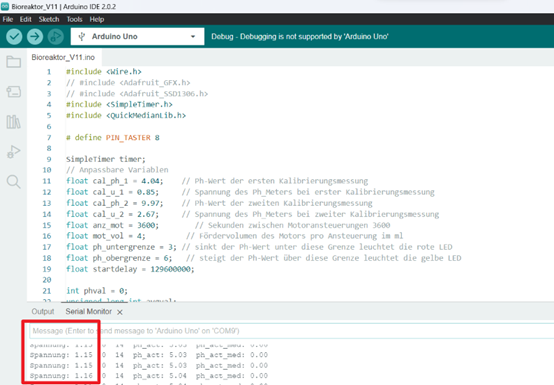This screenshot has width=554, height=385.
Task: Open the Help menu
Action: coord(96,19)
